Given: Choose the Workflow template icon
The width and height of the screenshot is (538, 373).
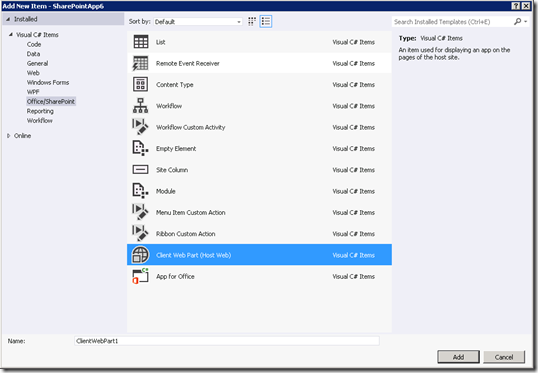Looking at the screenshot, I should coord(140,106).
